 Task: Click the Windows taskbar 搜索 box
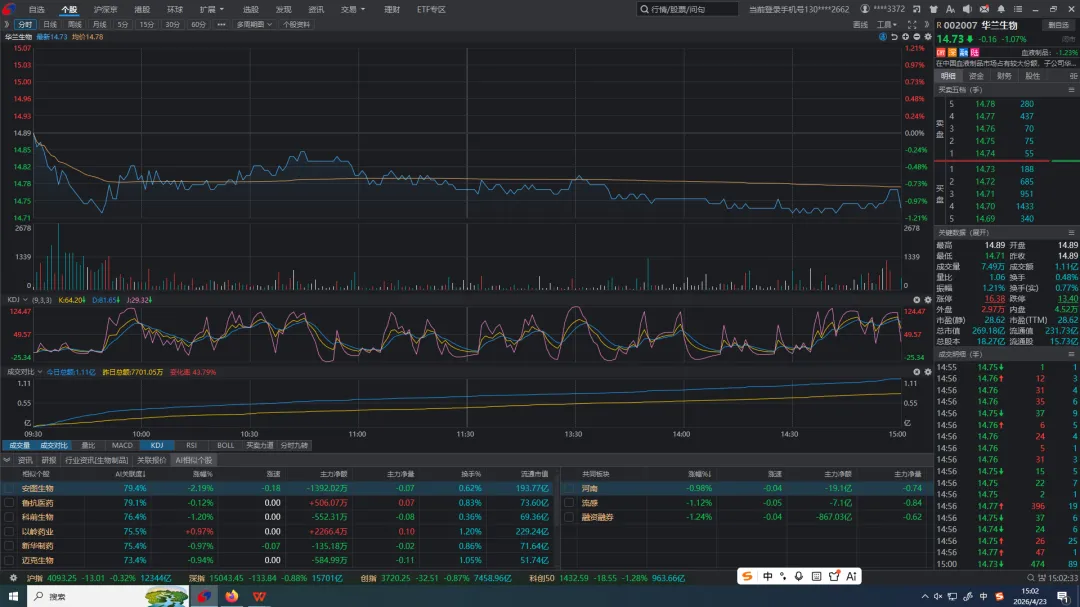(108, 596)
